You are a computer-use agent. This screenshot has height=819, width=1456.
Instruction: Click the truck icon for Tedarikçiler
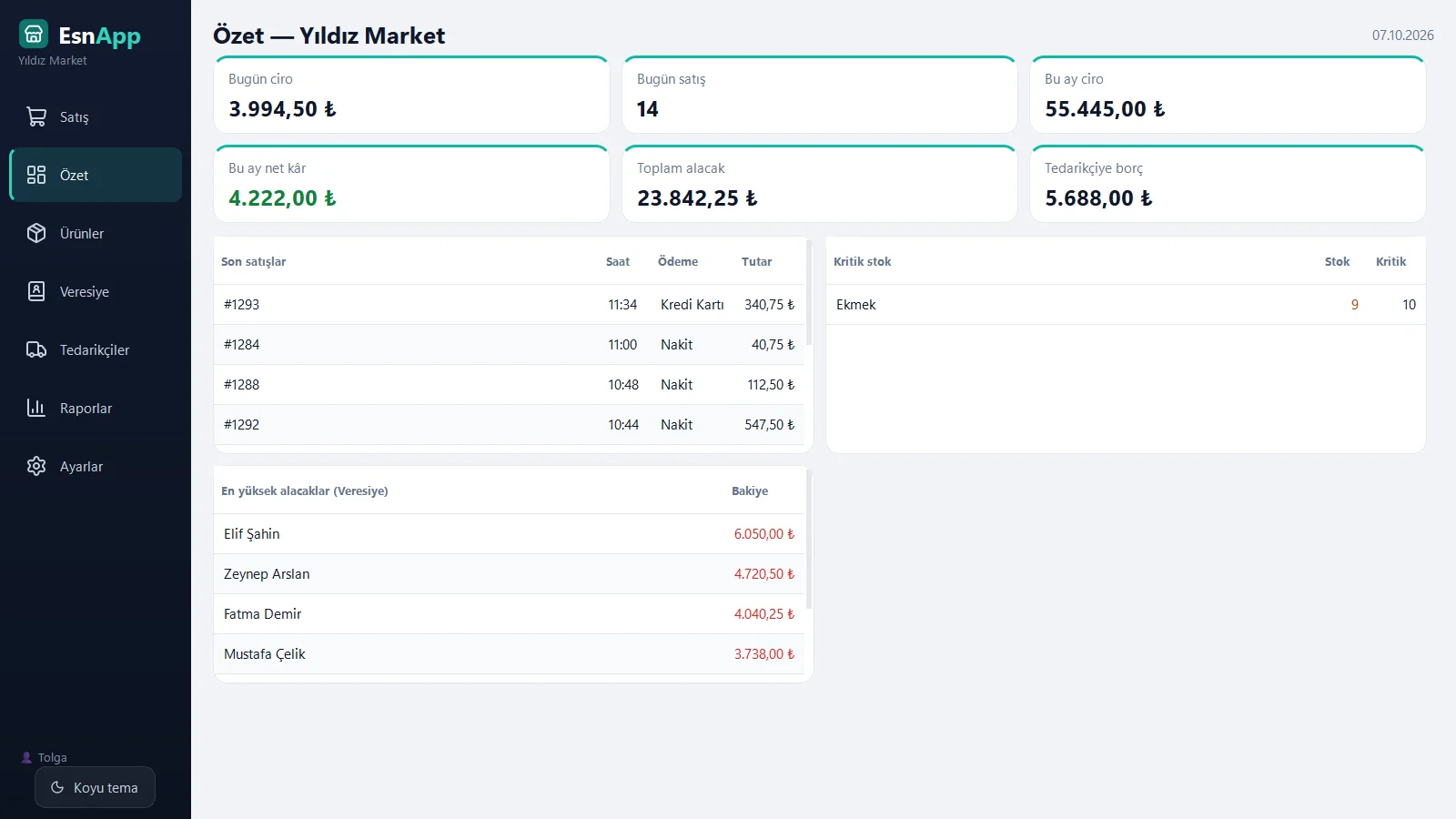(36, 349)
